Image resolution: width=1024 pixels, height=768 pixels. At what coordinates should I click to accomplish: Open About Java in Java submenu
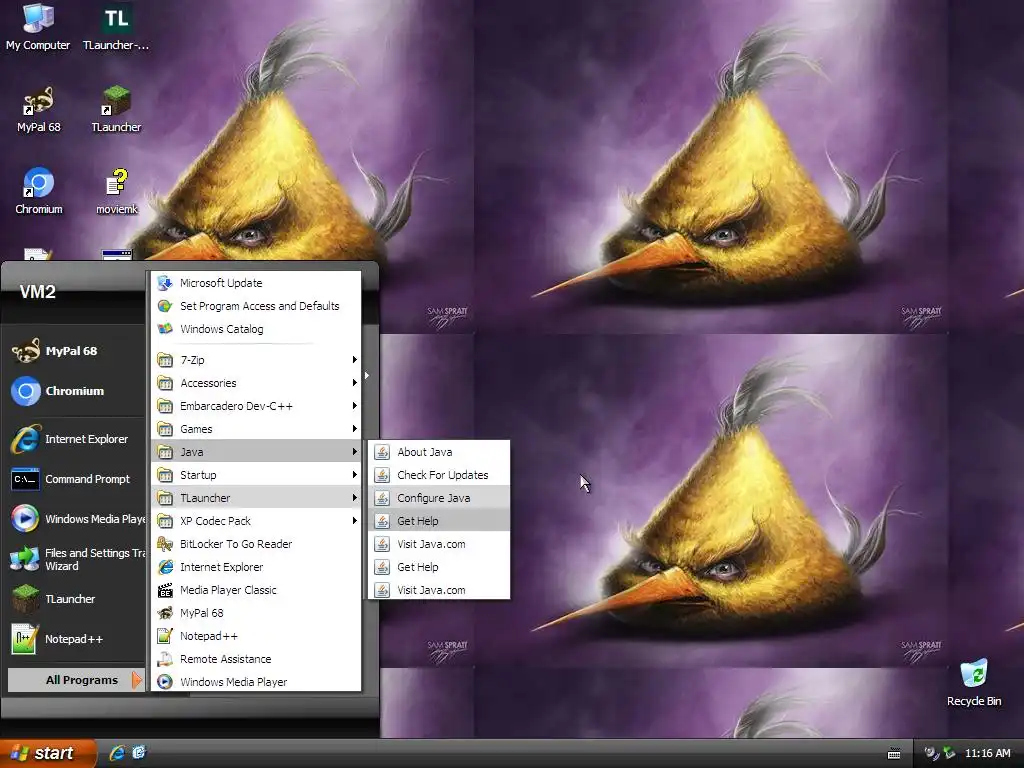point(440,452)
